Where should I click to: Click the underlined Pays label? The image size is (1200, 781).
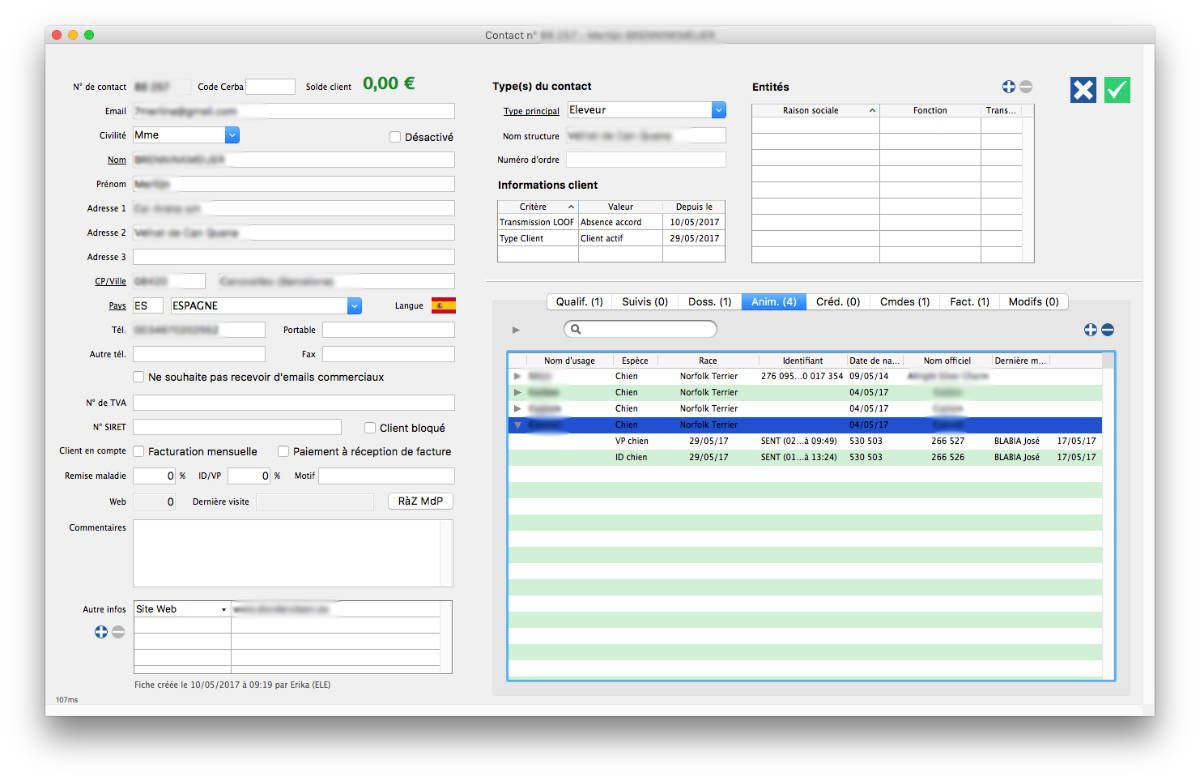(118, 306)
